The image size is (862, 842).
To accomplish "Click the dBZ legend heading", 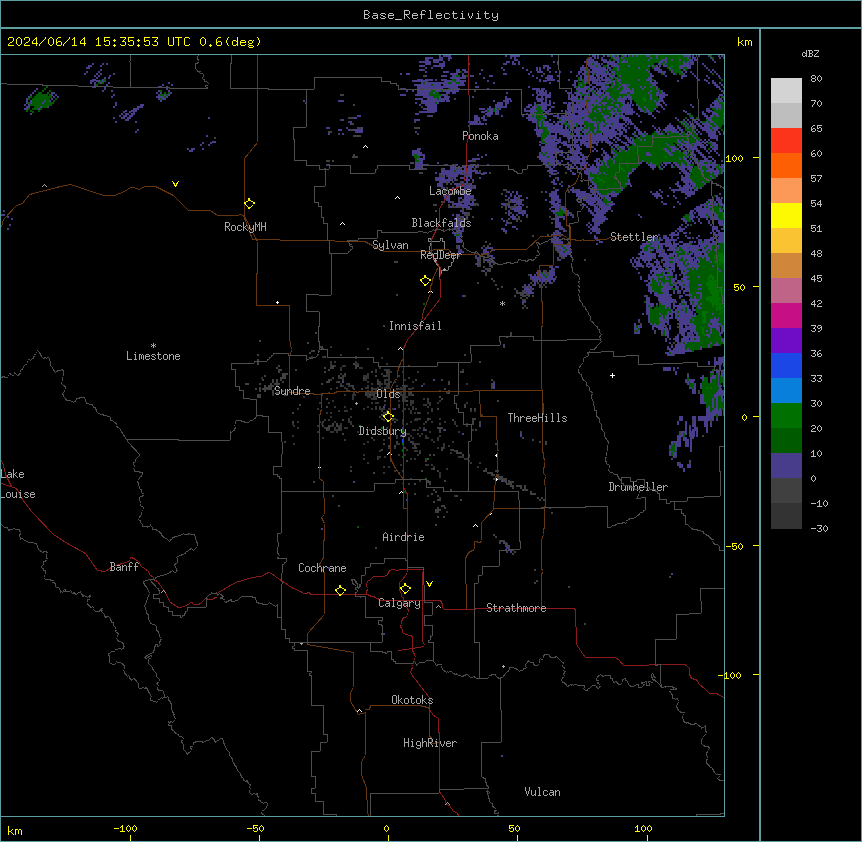I will [810, 53].
